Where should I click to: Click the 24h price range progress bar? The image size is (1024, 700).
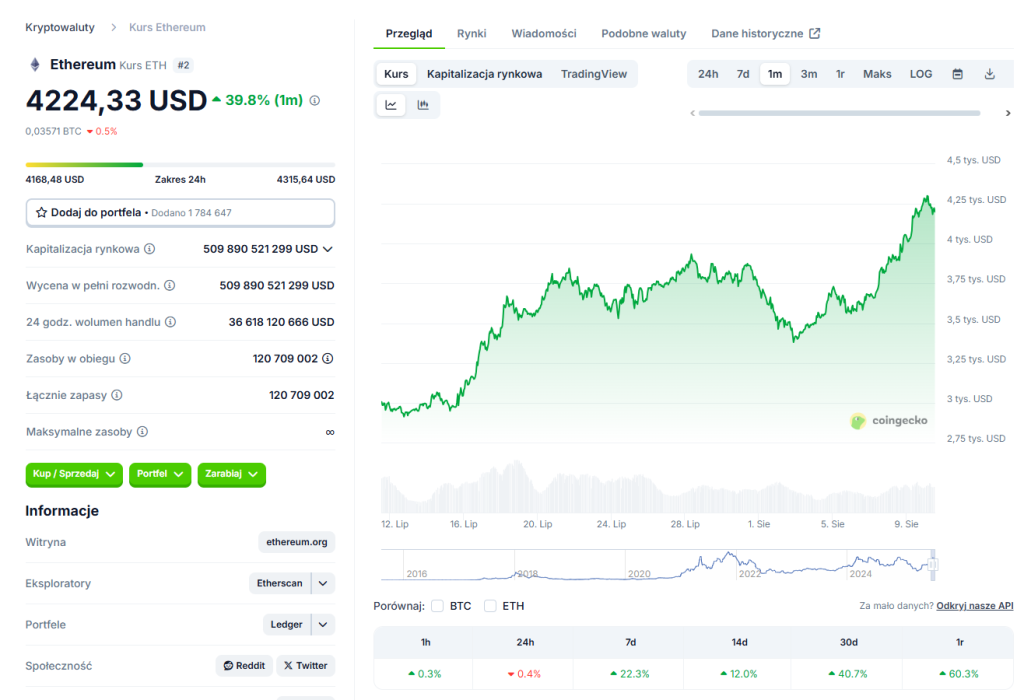180,165
